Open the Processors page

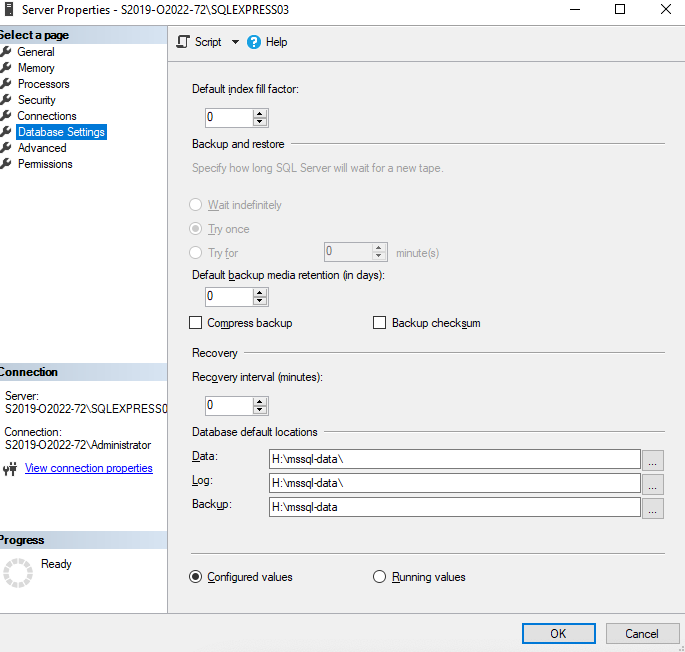[44, 84]
